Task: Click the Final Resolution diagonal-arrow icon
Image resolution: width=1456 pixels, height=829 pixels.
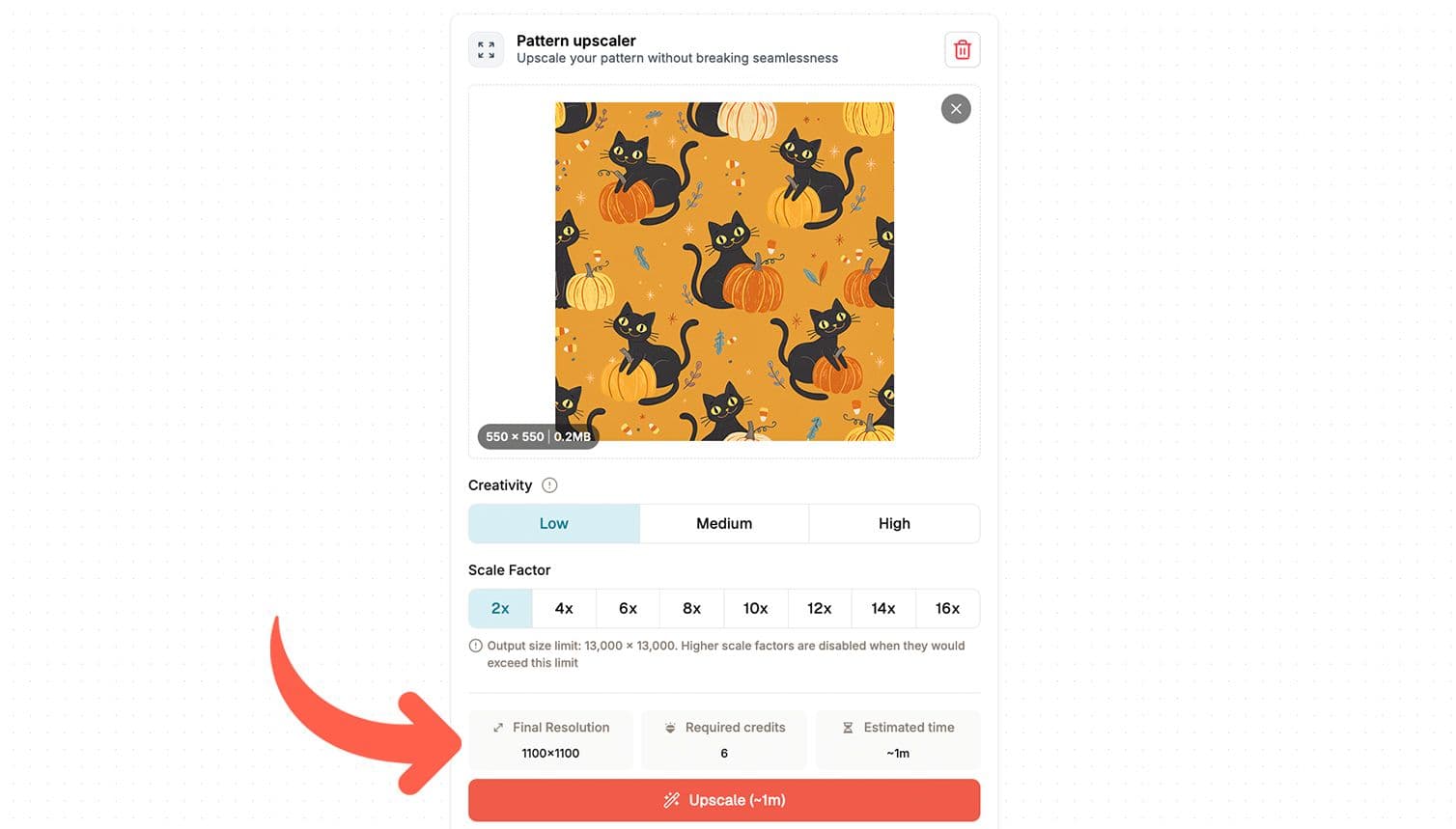Action: pyautogui.click(x=499, y=728)
